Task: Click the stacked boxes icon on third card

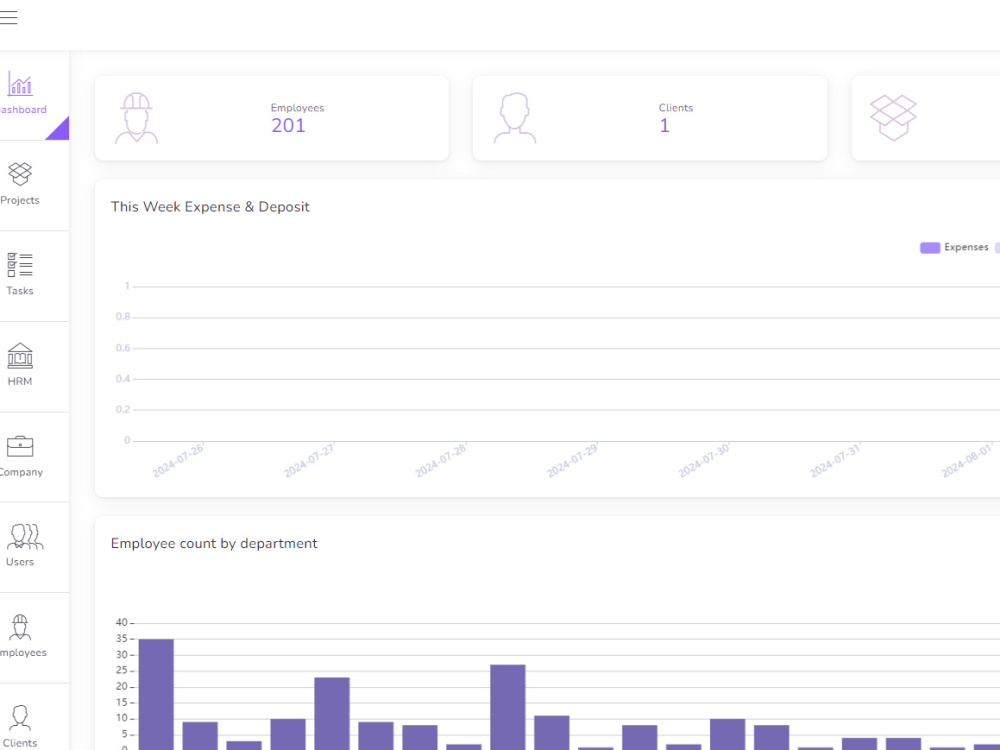Action: pos(893,117)
